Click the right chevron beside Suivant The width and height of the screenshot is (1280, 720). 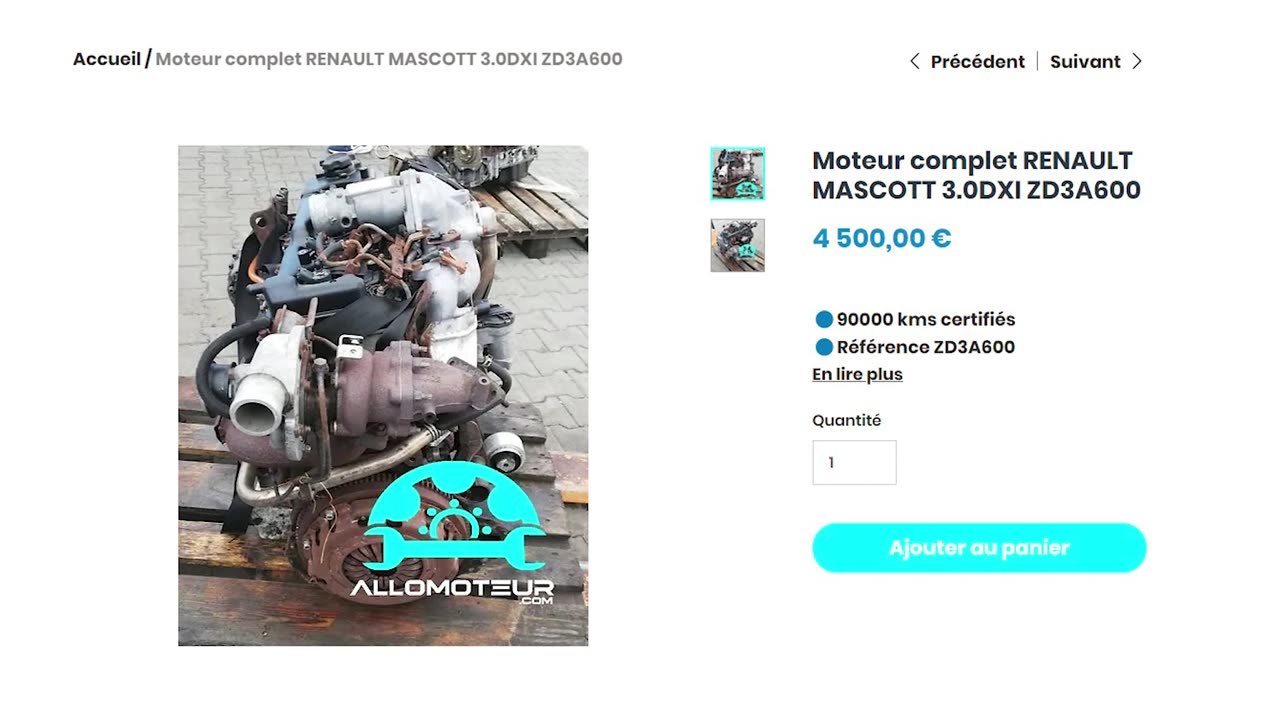(1137, 62)
